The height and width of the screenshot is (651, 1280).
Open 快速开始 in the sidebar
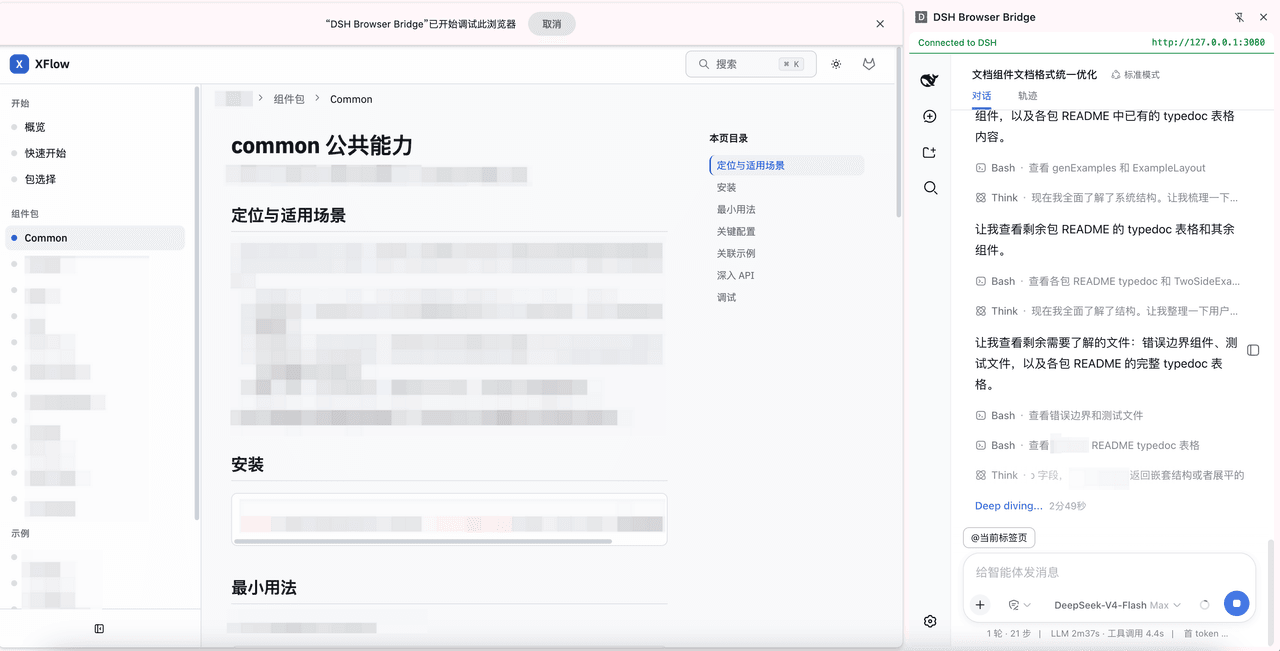(x=45, y=153)
